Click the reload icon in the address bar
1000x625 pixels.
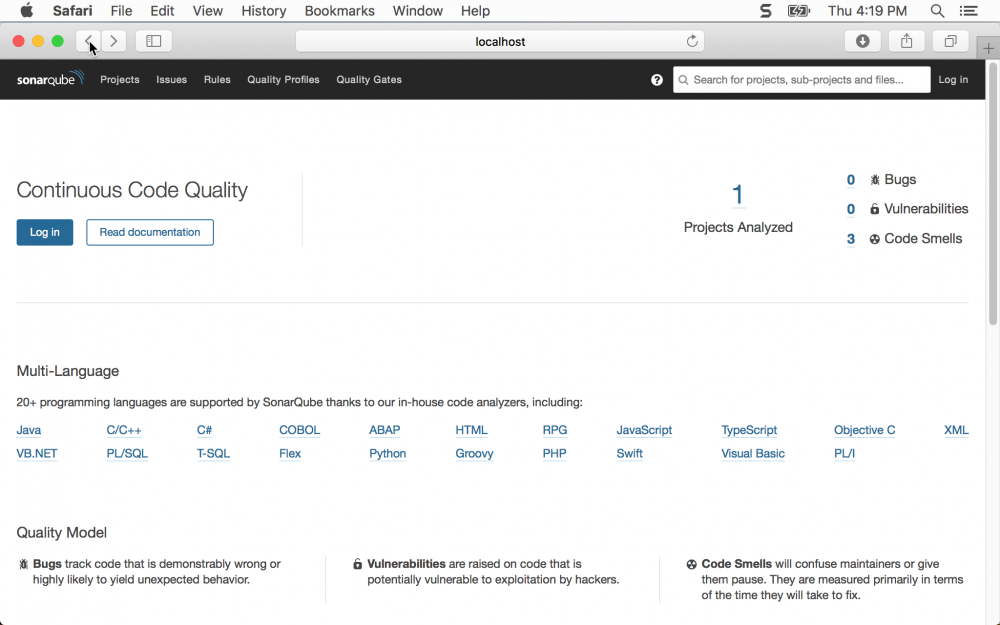692,41
